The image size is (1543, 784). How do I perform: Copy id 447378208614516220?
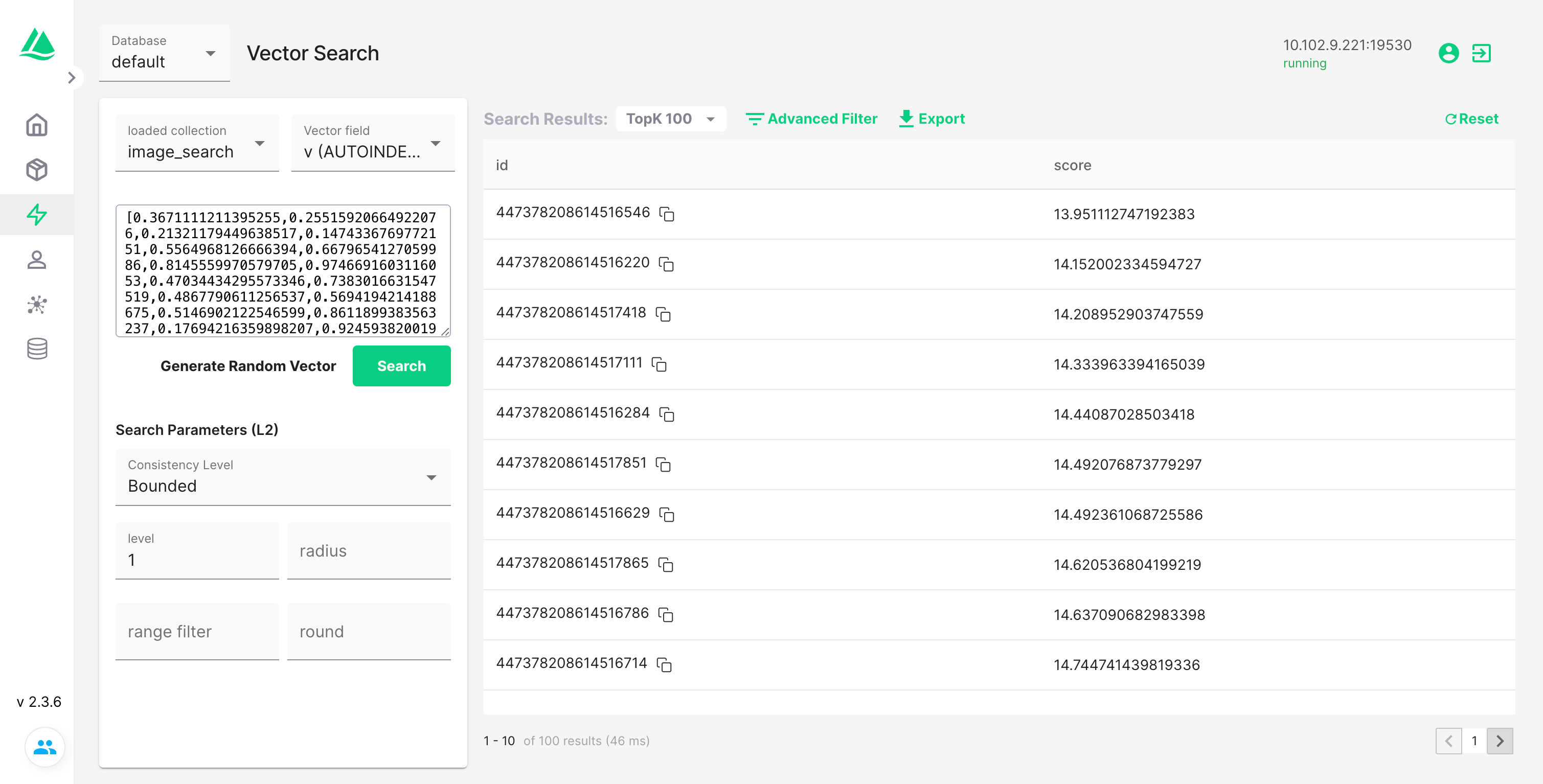click(666, 264)
